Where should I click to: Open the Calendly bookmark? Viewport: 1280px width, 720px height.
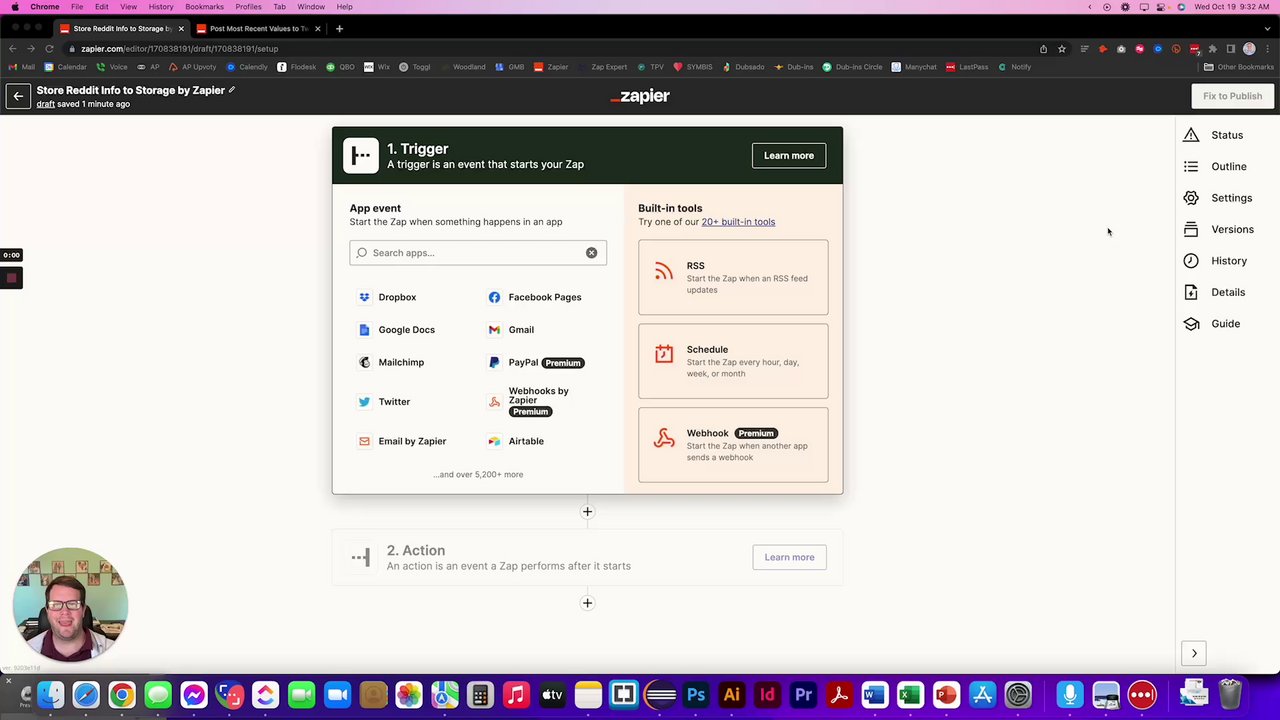point(247,67)
